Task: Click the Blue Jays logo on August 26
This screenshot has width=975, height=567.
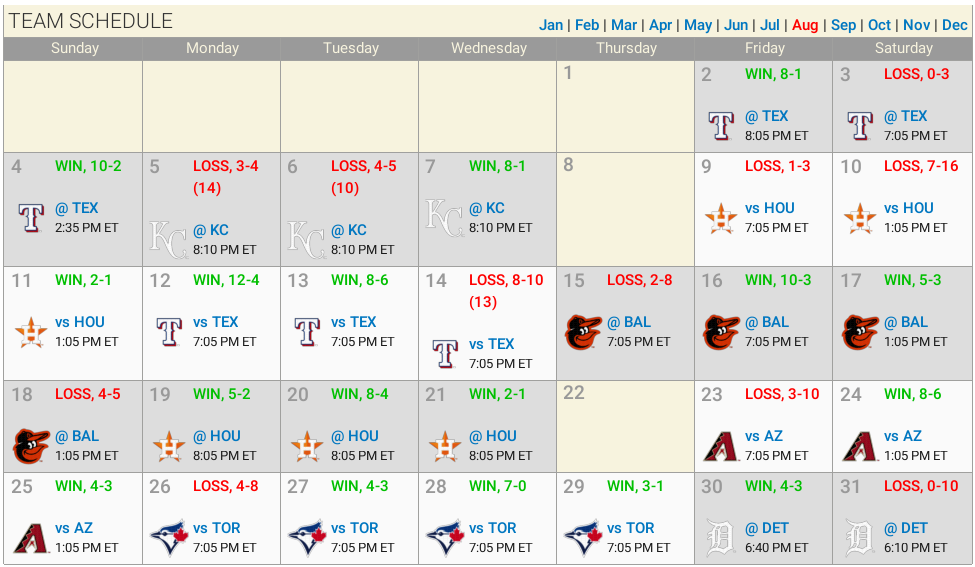Action: (169, 537)
